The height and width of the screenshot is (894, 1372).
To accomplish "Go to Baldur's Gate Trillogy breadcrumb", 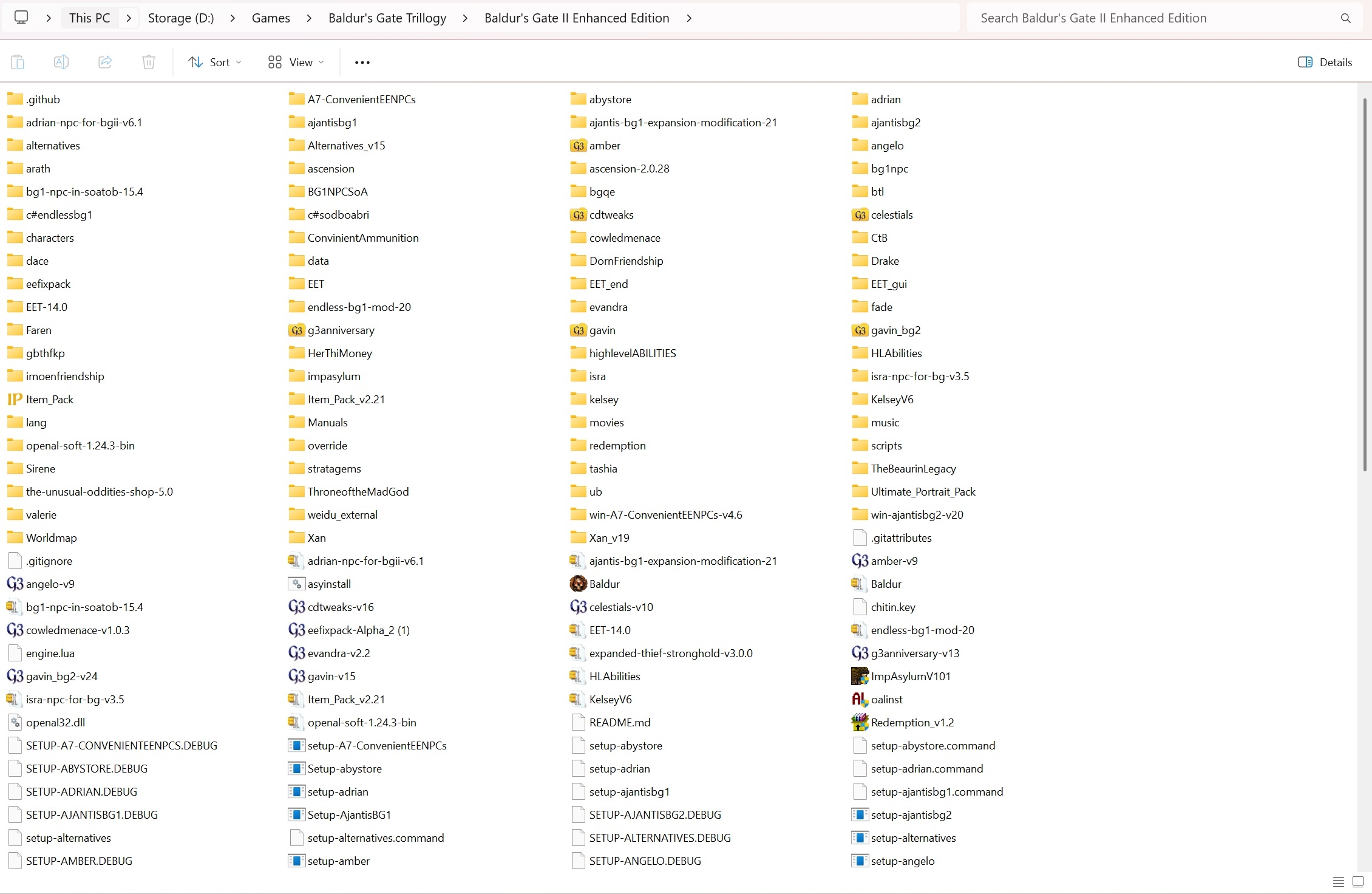I will coord(387,18).
